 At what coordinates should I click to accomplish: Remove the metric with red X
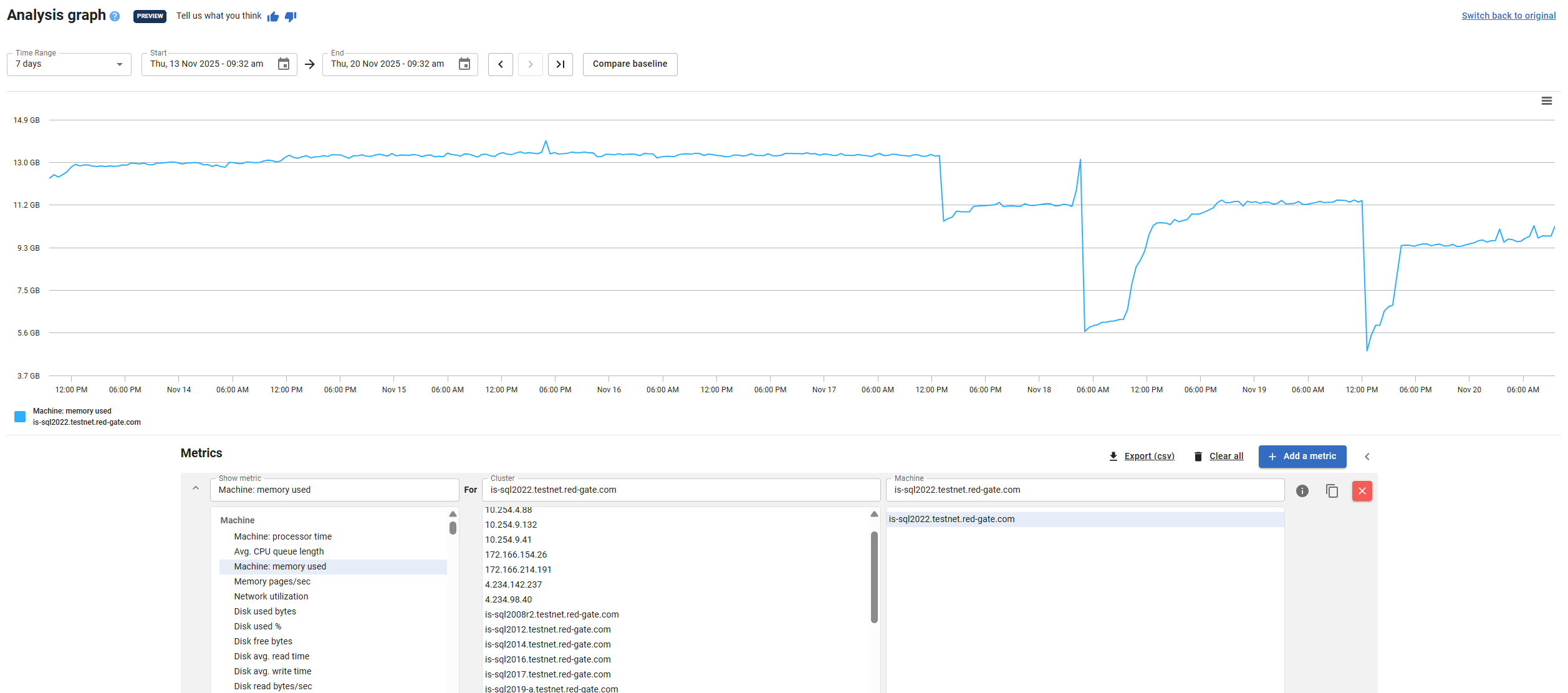click(x=1362, y=491)
